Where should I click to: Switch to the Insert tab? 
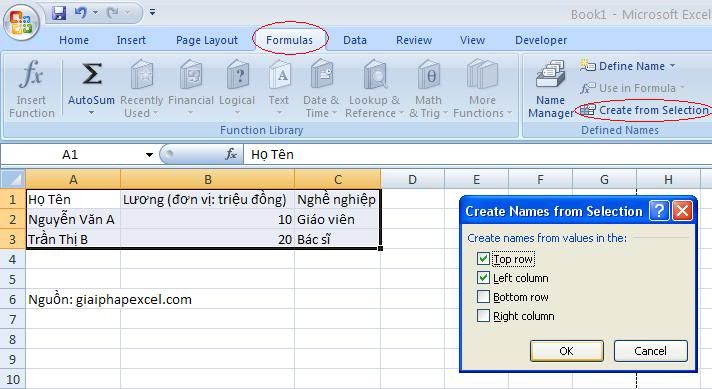131,40
